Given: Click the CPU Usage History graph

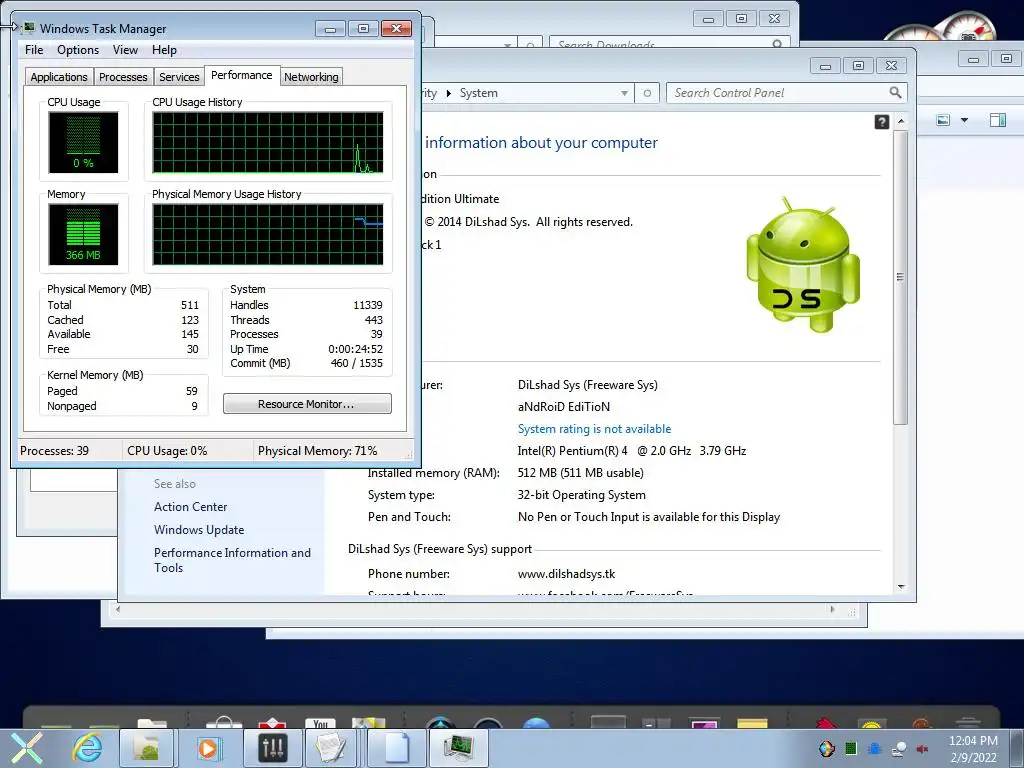Looking at the screenshot, I should click(268, 142).
